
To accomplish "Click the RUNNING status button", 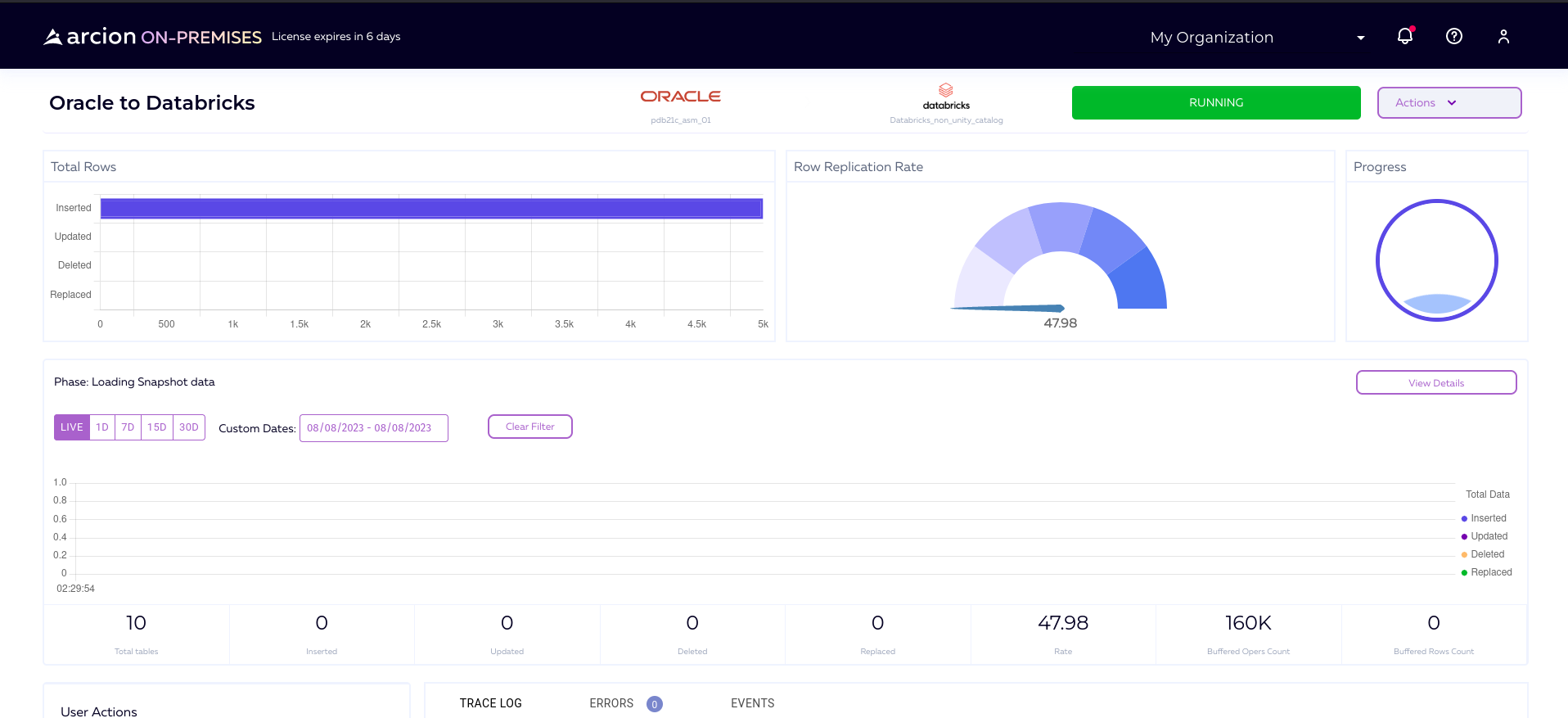I will point(1216,103).
